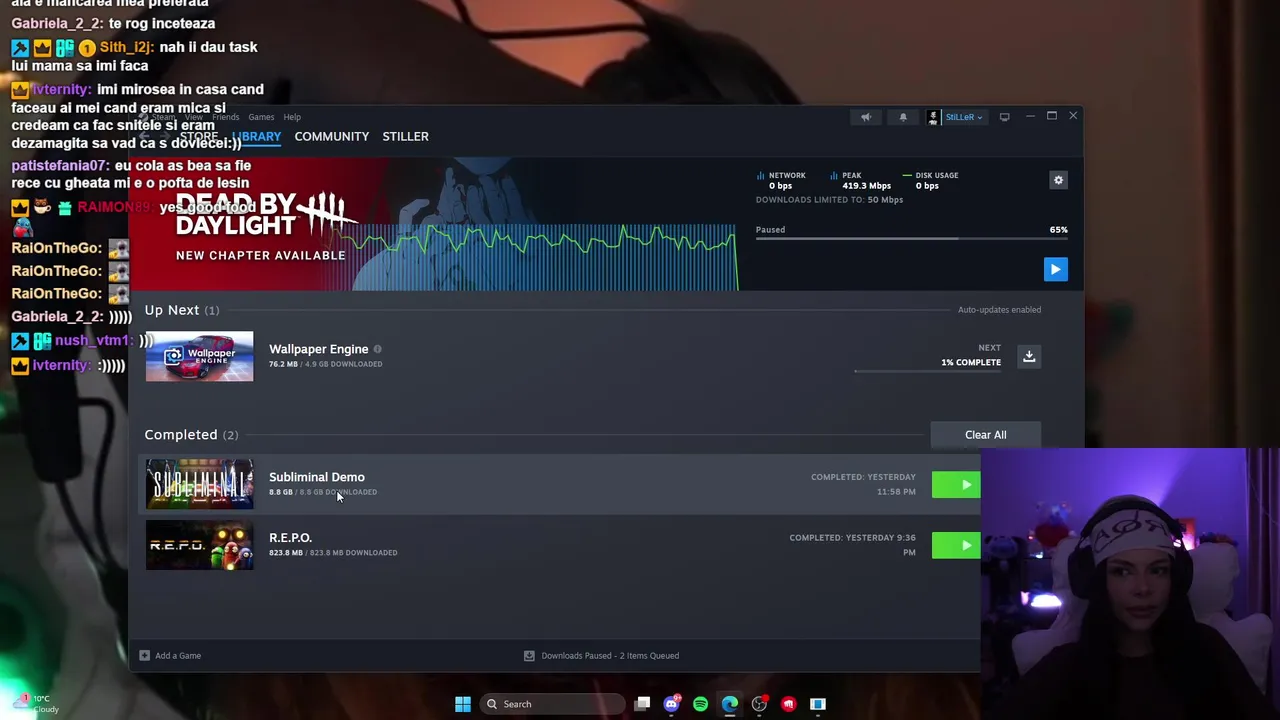Screen dimensions: 1280x720
Task: Click the Wallpaper Engine 1% progress bar
Action: [x=927, y=371]
